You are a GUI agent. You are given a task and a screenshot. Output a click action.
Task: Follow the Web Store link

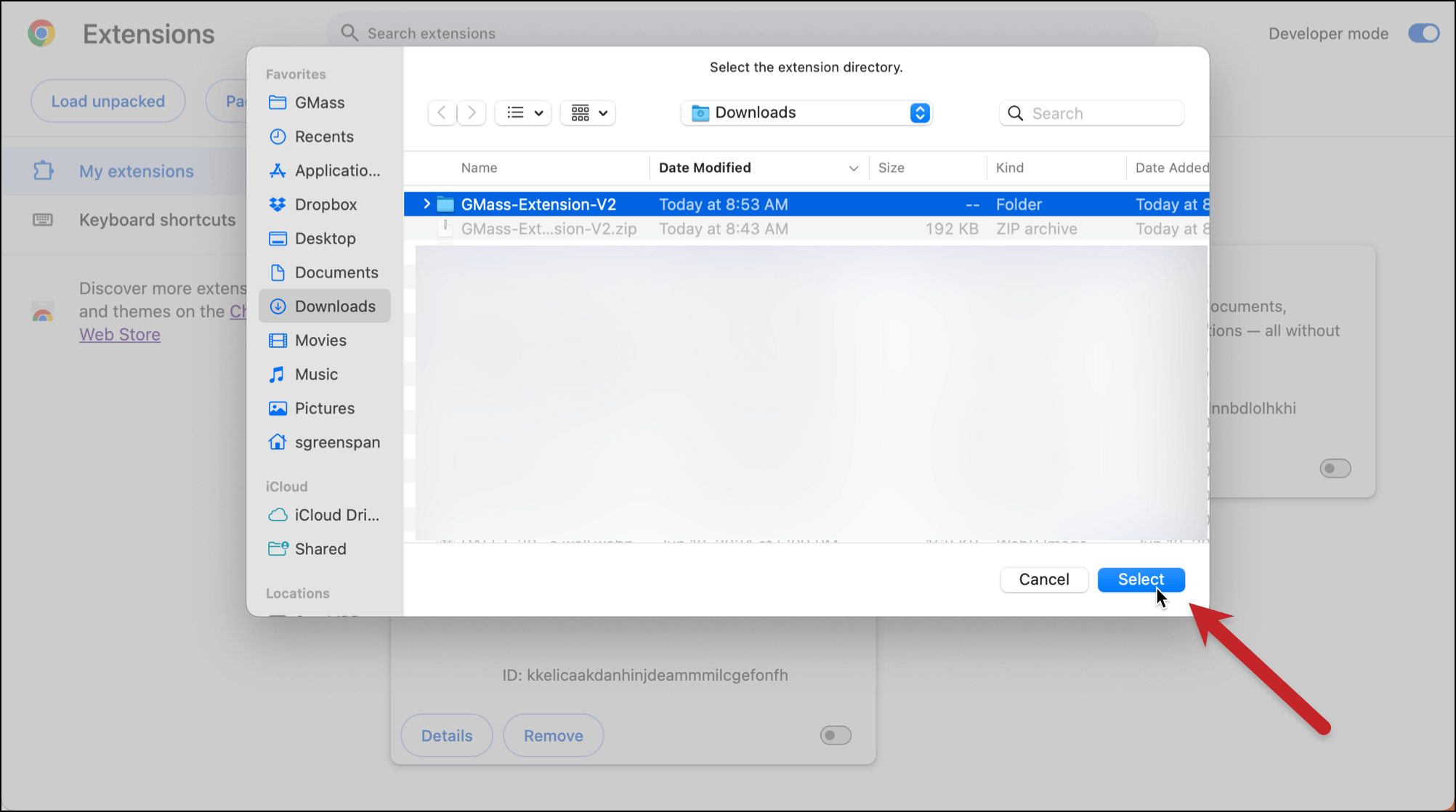pos(120,335)
